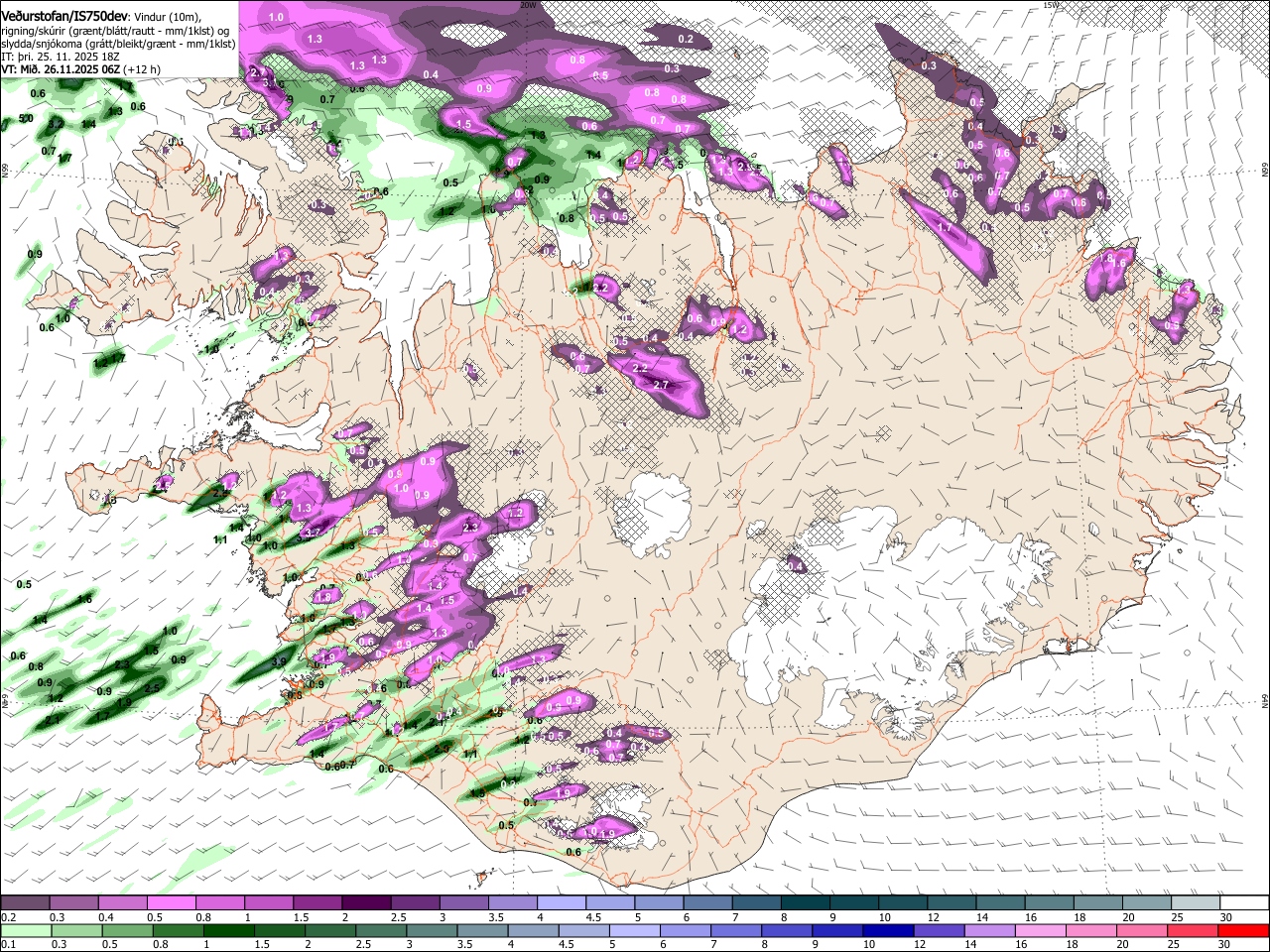
Task: Select the dark teal 8 swatch in the snow legend
Action: (x=806, y=903)
